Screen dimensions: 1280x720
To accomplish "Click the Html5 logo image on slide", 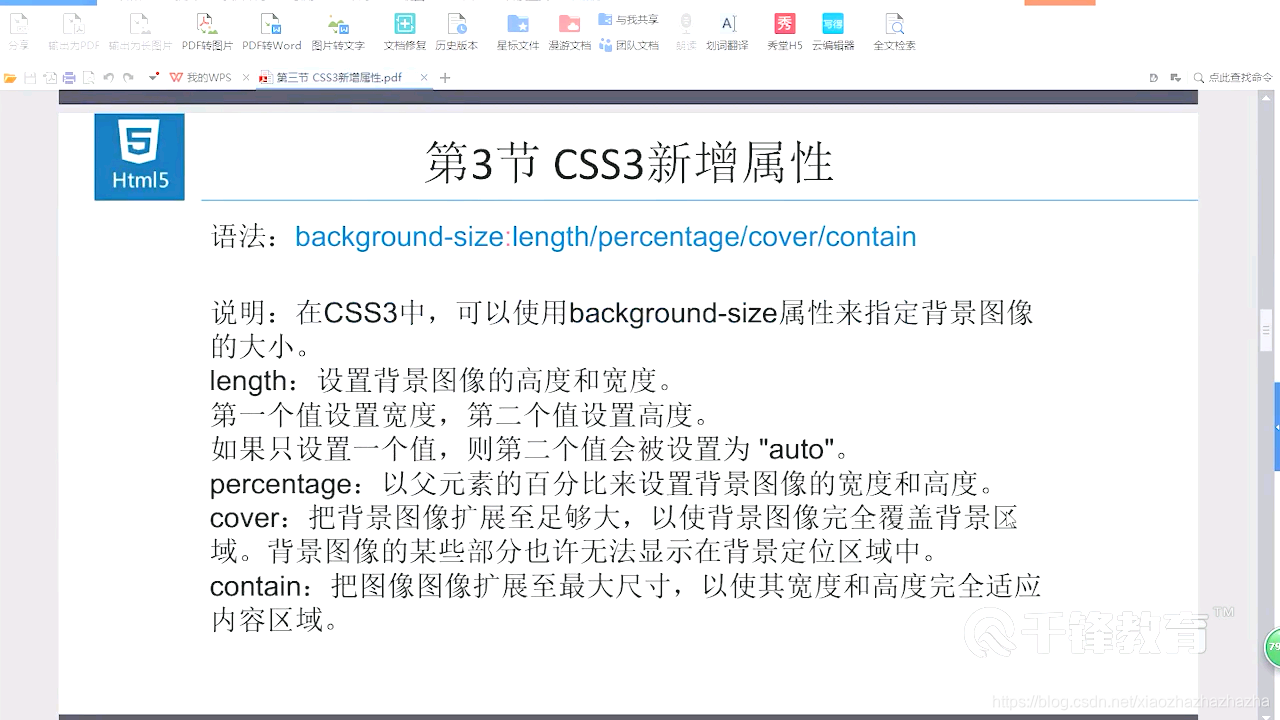I will (x=140, y=157).
